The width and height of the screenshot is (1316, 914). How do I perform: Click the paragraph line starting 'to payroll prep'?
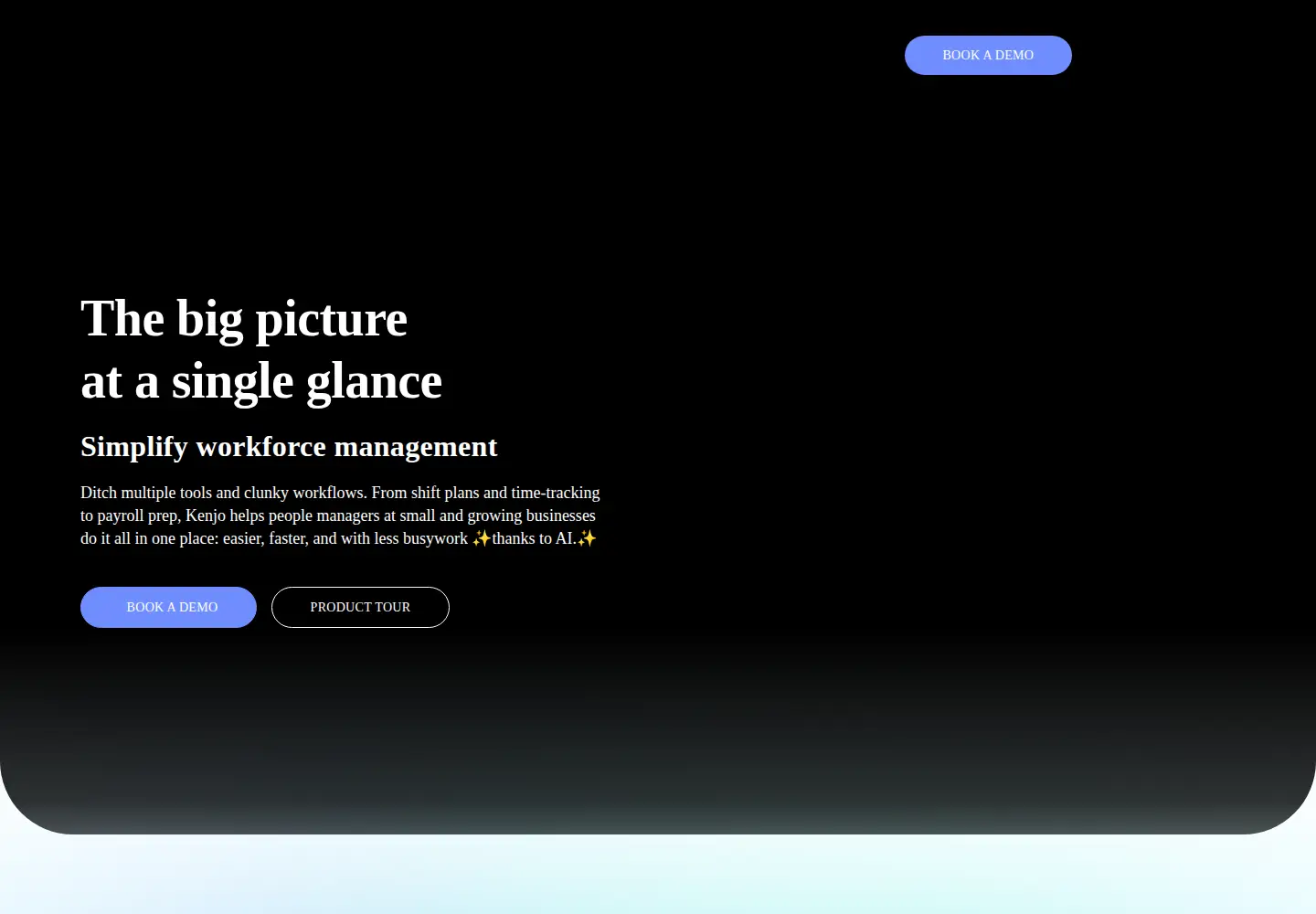pyautogui.click(x=338, y=515)
